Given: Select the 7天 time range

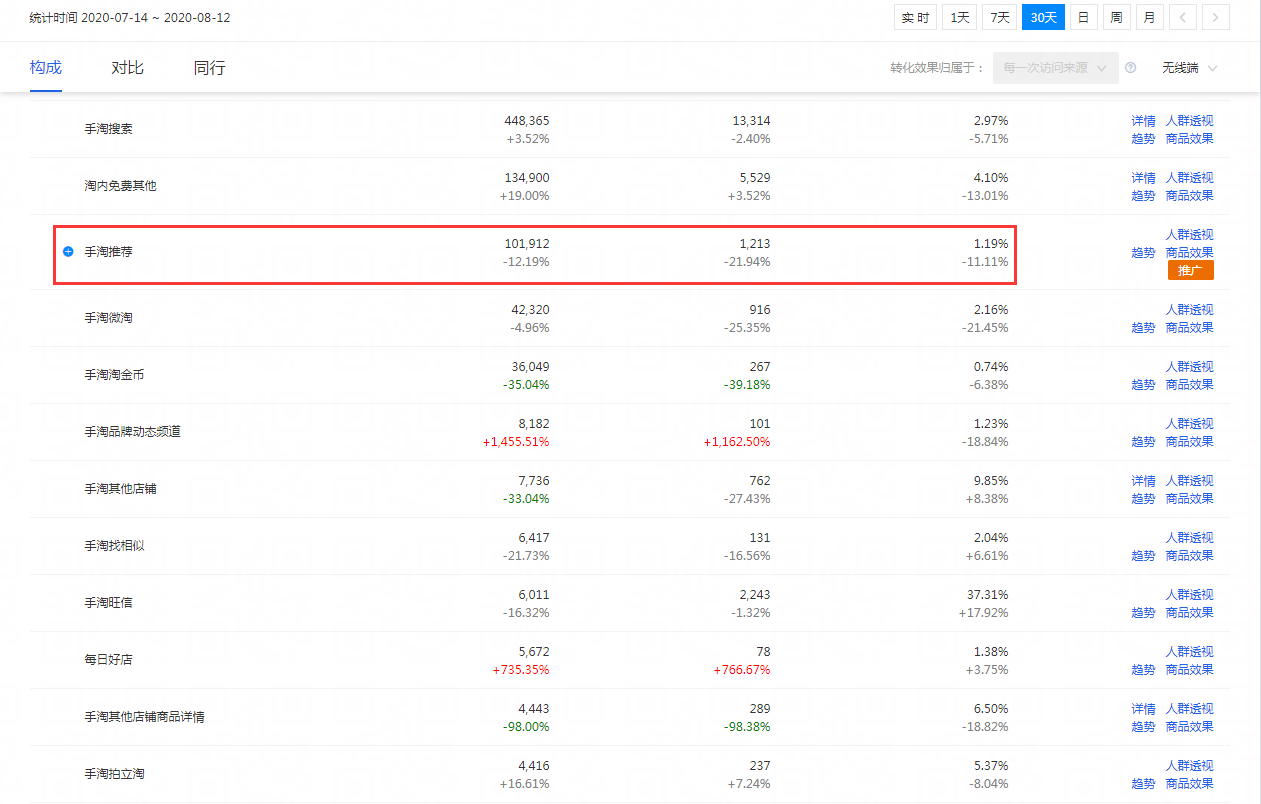Looking at the screenshot, I should coord(1000,17).
